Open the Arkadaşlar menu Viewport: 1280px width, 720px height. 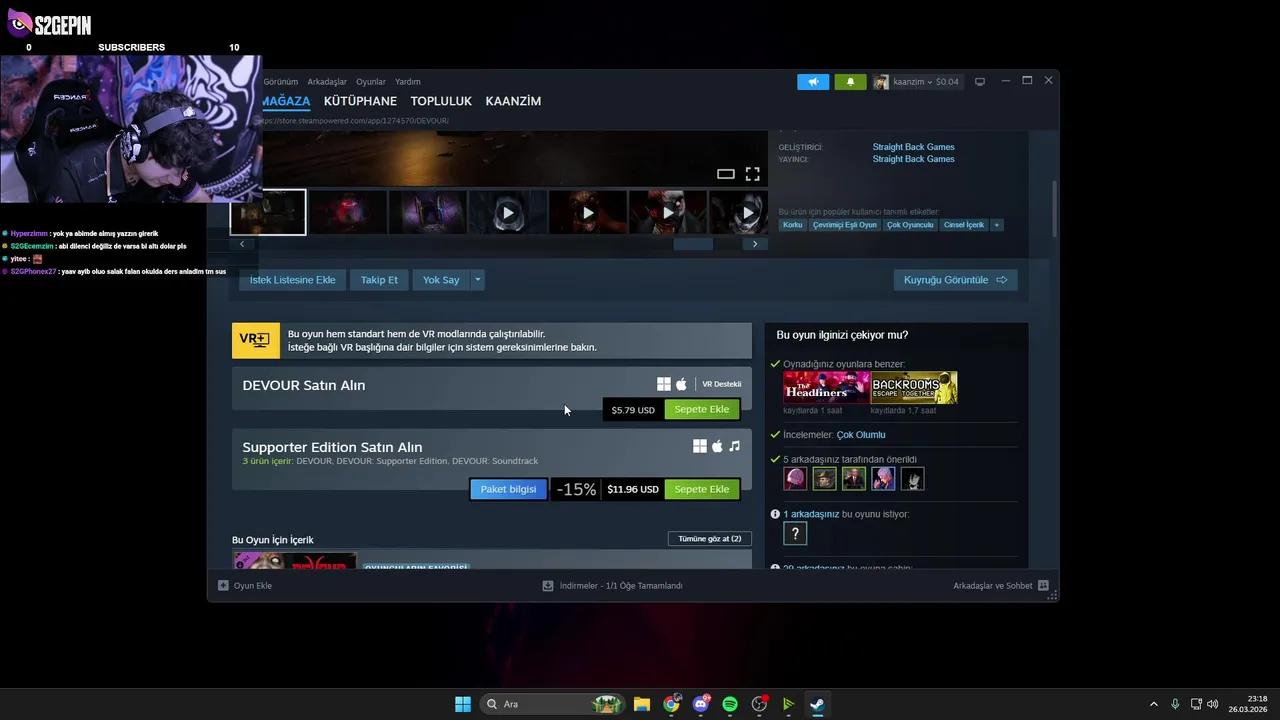[x=327, y=82]
